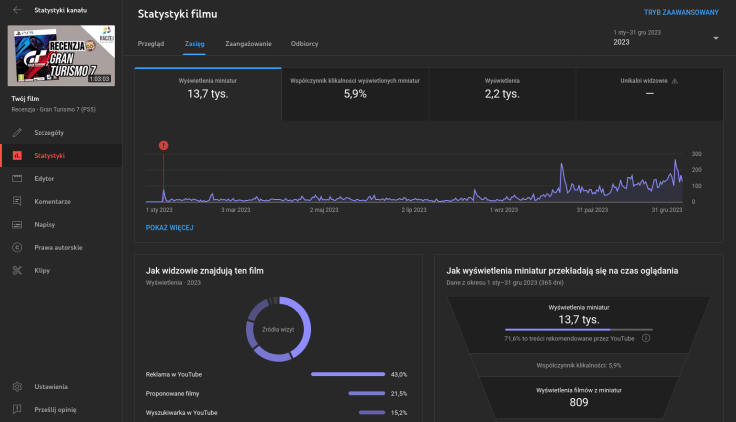This screenshot has width=736, height=422.
Task: Click the Napisy subtitles icon
Action: (x=17, y=225)
